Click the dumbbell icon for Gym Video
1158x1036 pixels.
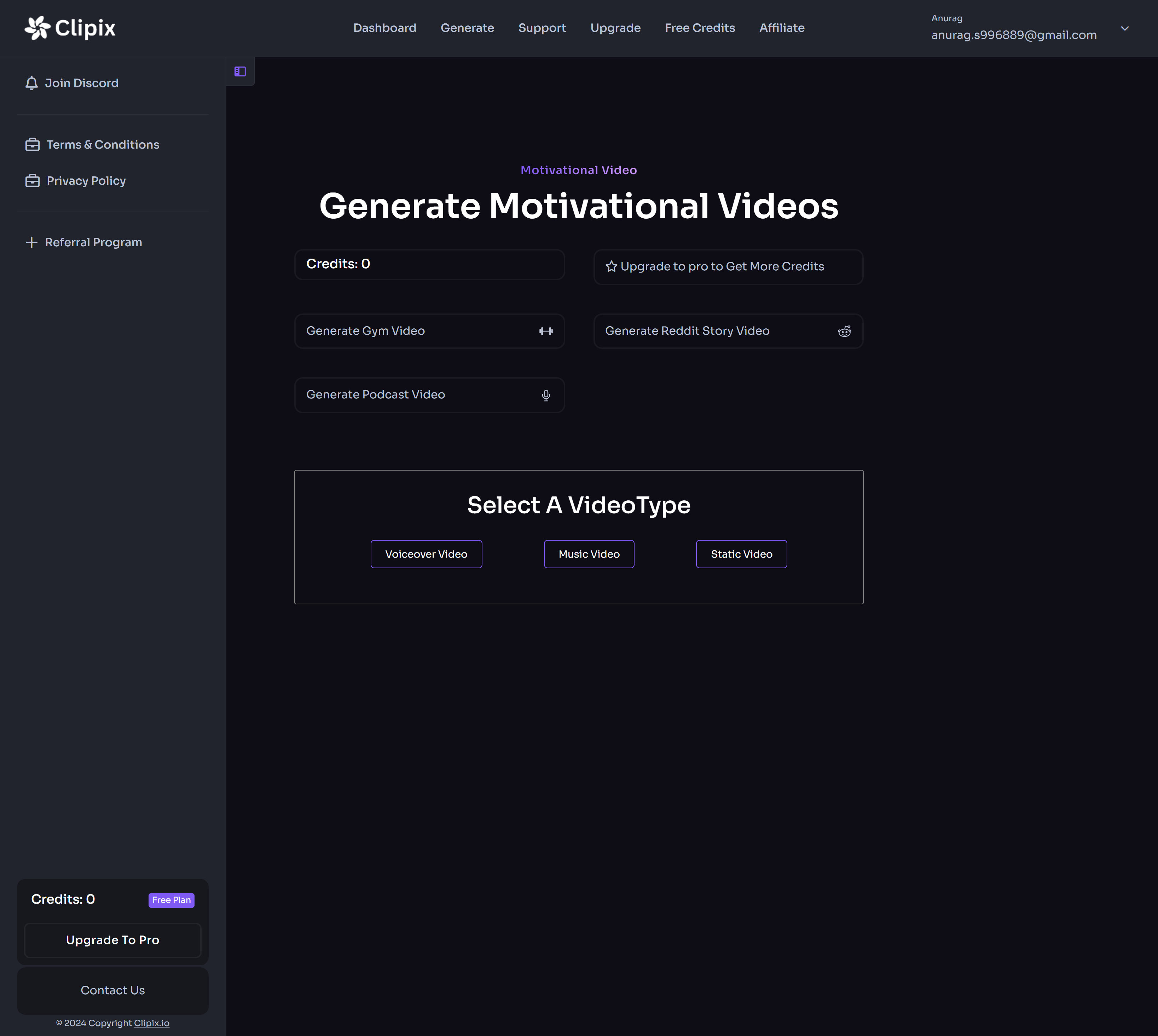point(546,331)
